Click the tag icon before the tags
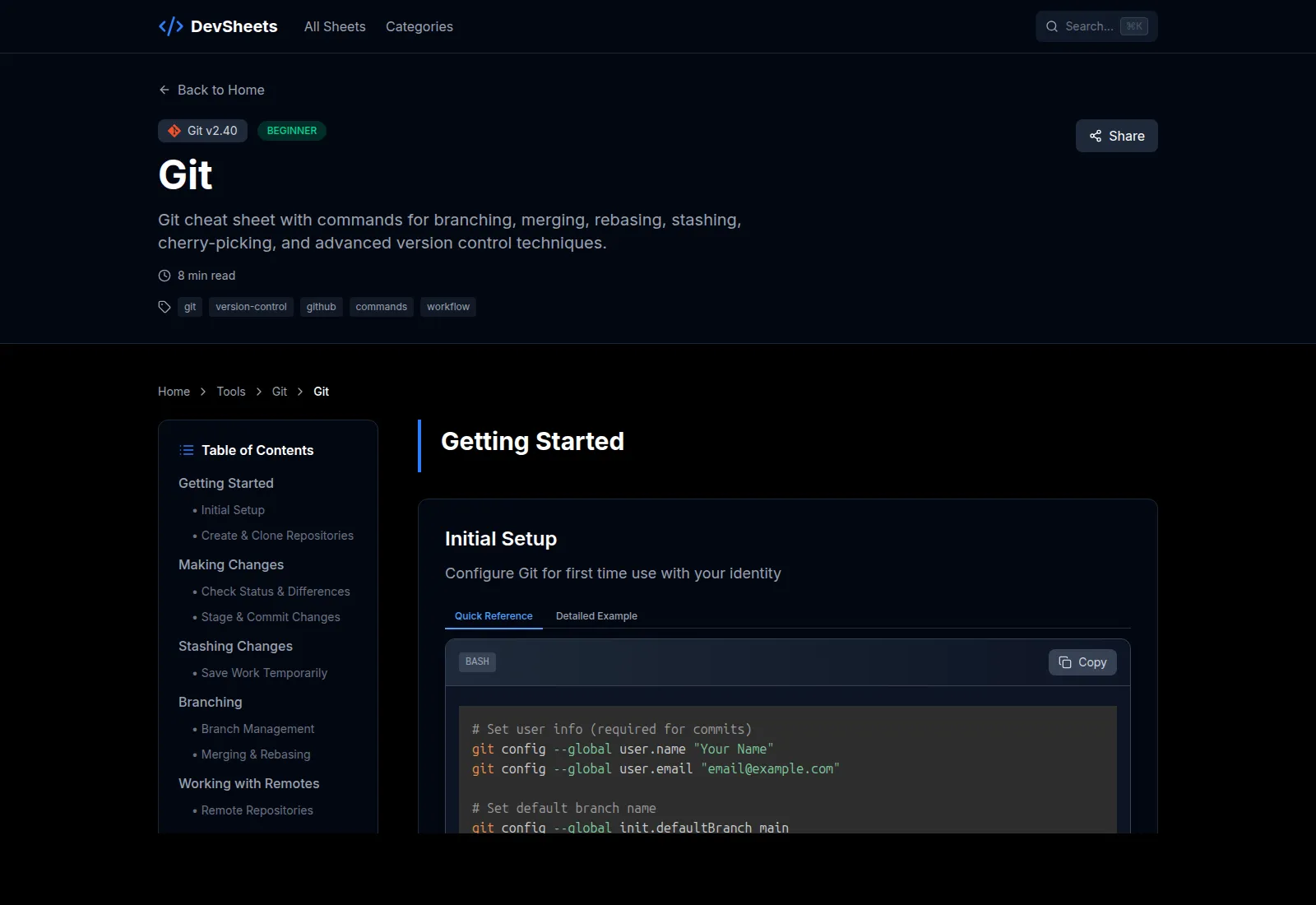The width and height of the screenshot is (1316, 905). pos(164,307)
